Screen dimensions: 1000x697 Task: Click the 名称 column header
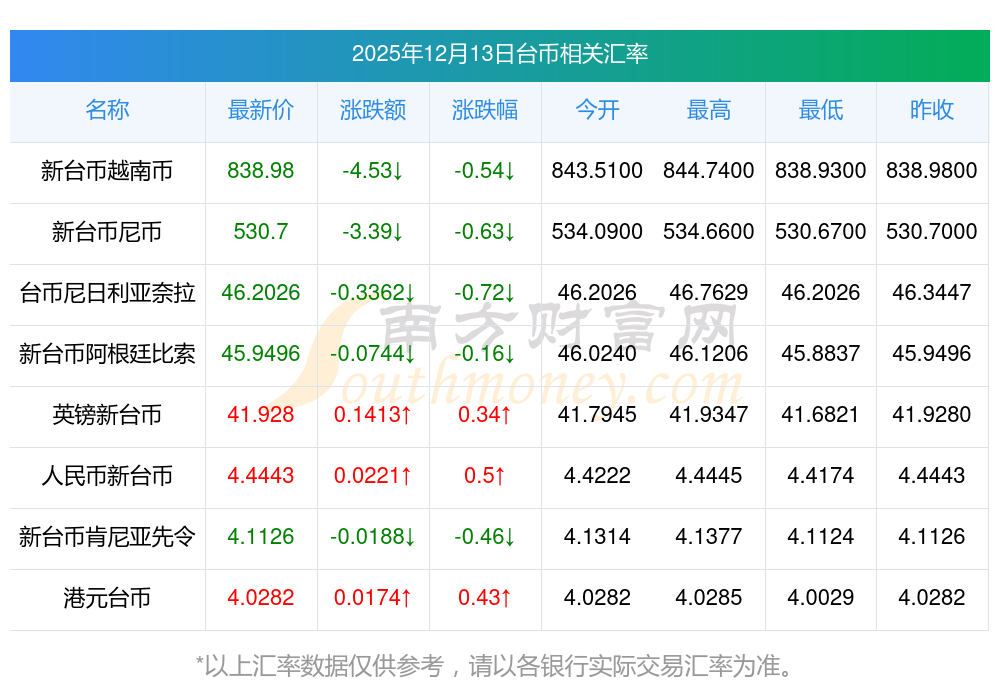[x=107, y=110]
